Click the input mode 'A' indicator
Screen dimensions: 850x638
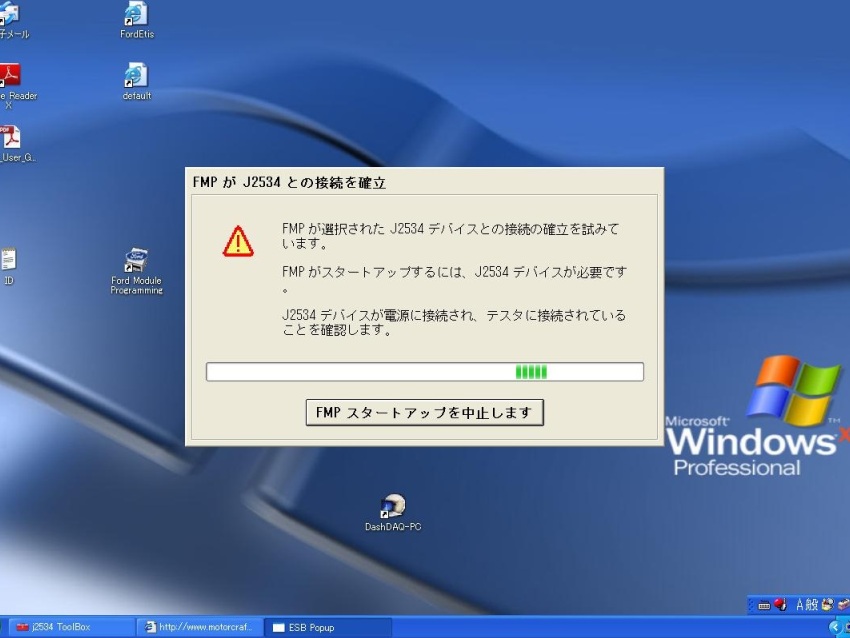[800, 604]
